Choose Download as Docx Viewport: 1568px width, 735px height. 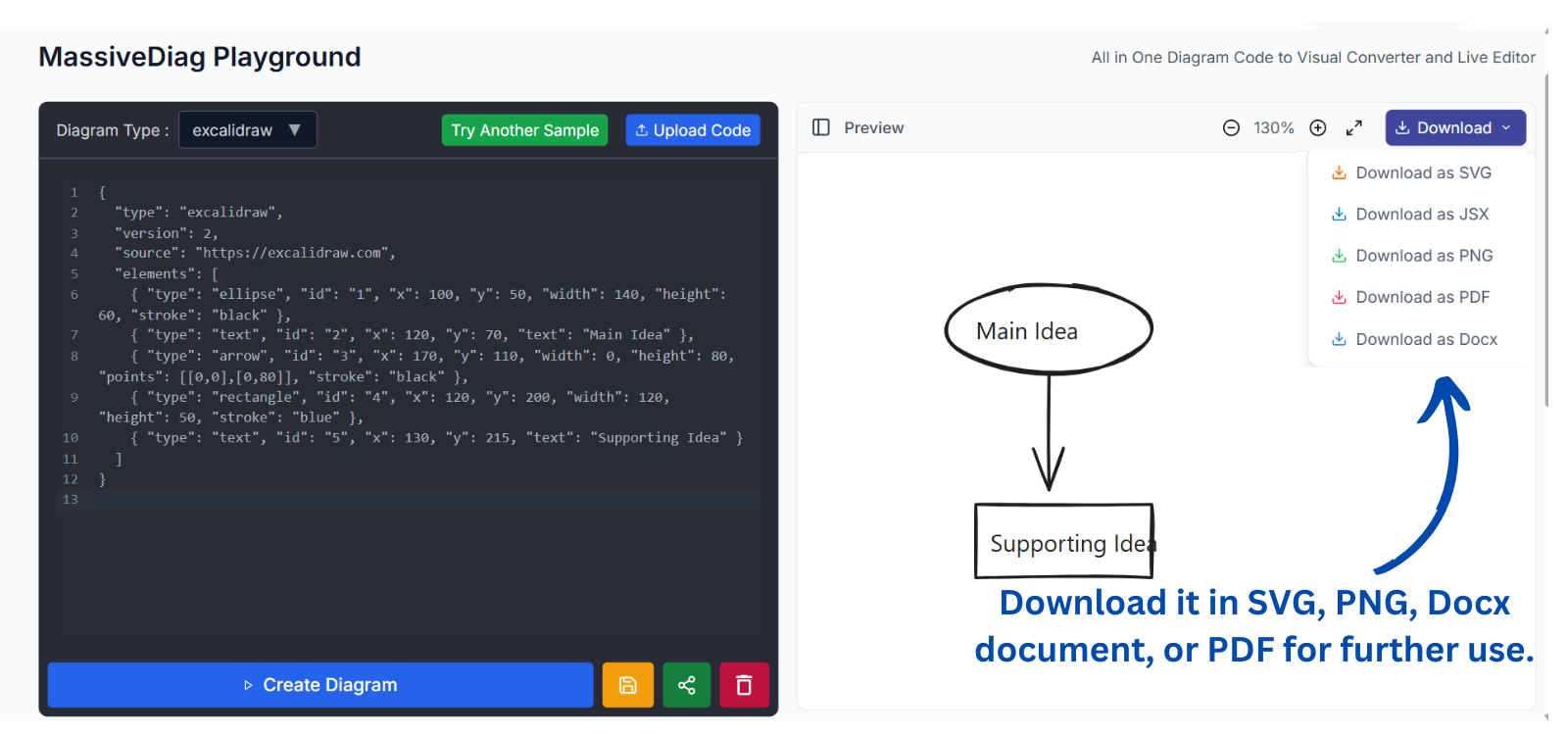click(1414, 339)
